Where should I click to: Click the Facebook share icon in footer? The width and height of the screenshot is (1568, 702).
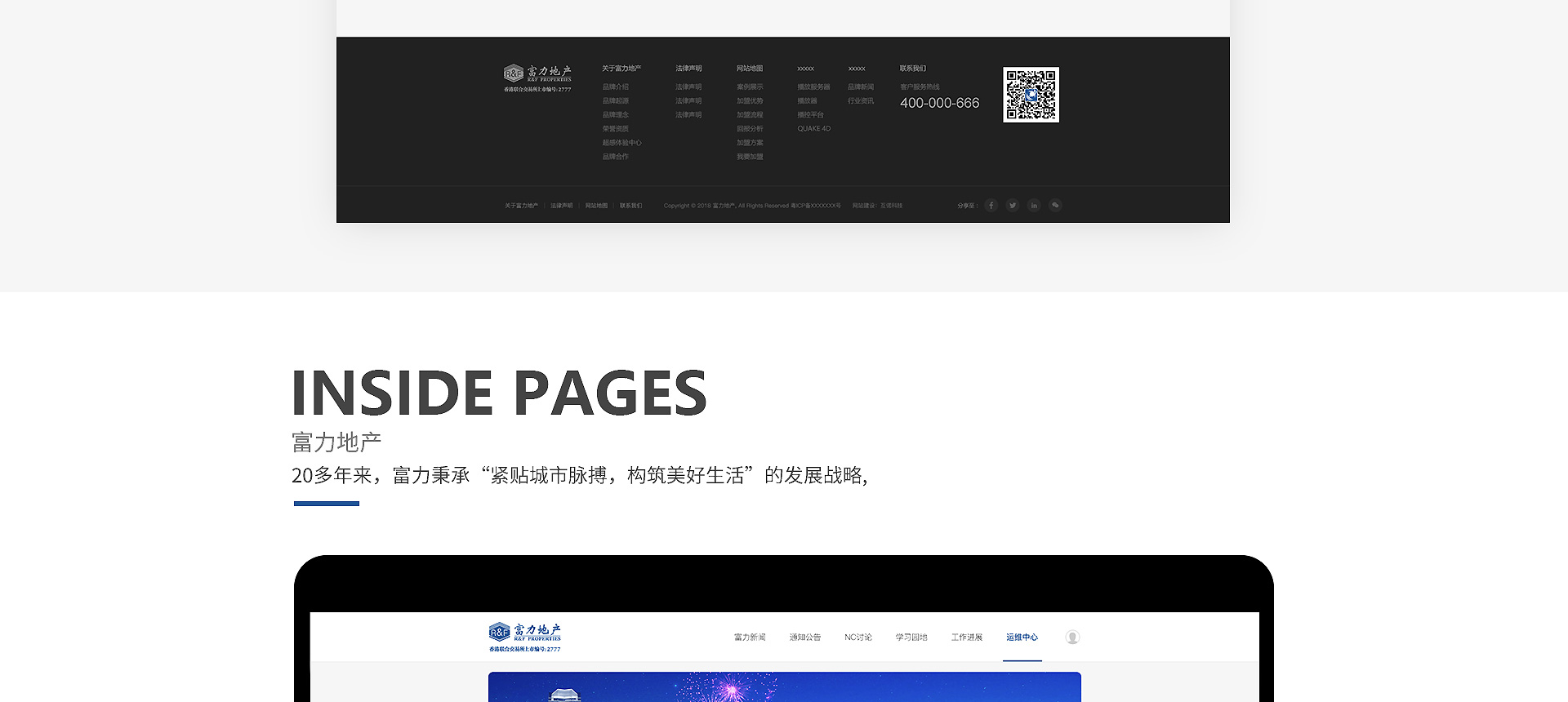pyautogui.click(x=991, y=206)
